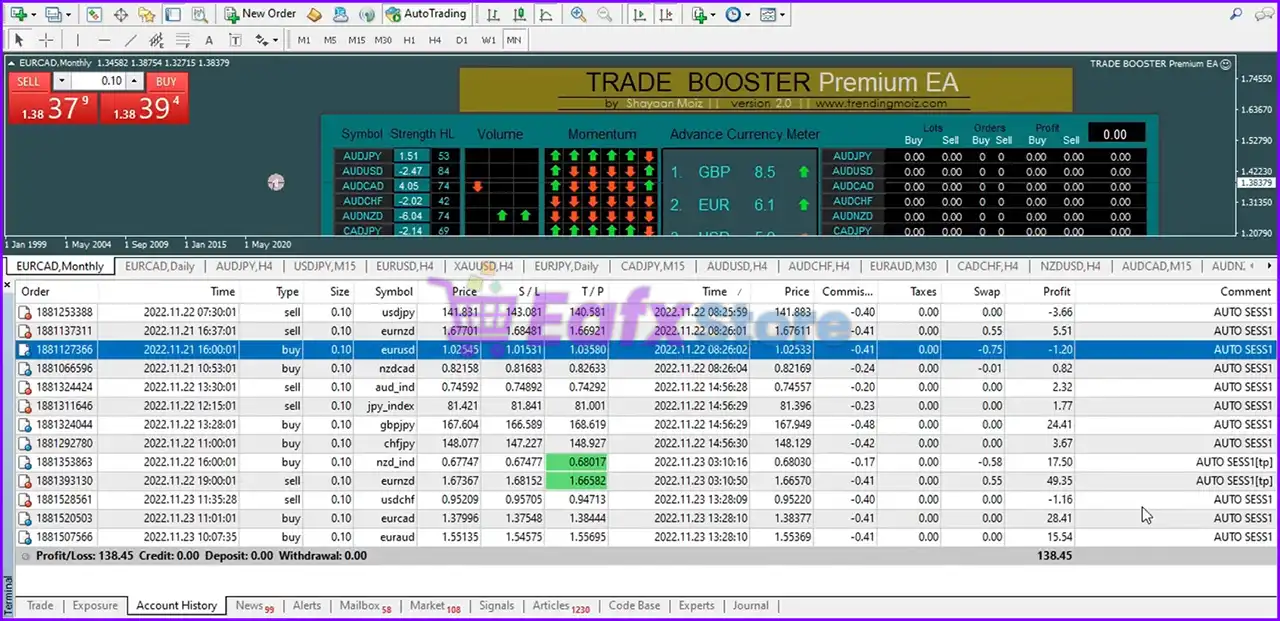1280x621 pixels.
Task: Open the Journal tab in Terminal
Action: click(750, 605)
